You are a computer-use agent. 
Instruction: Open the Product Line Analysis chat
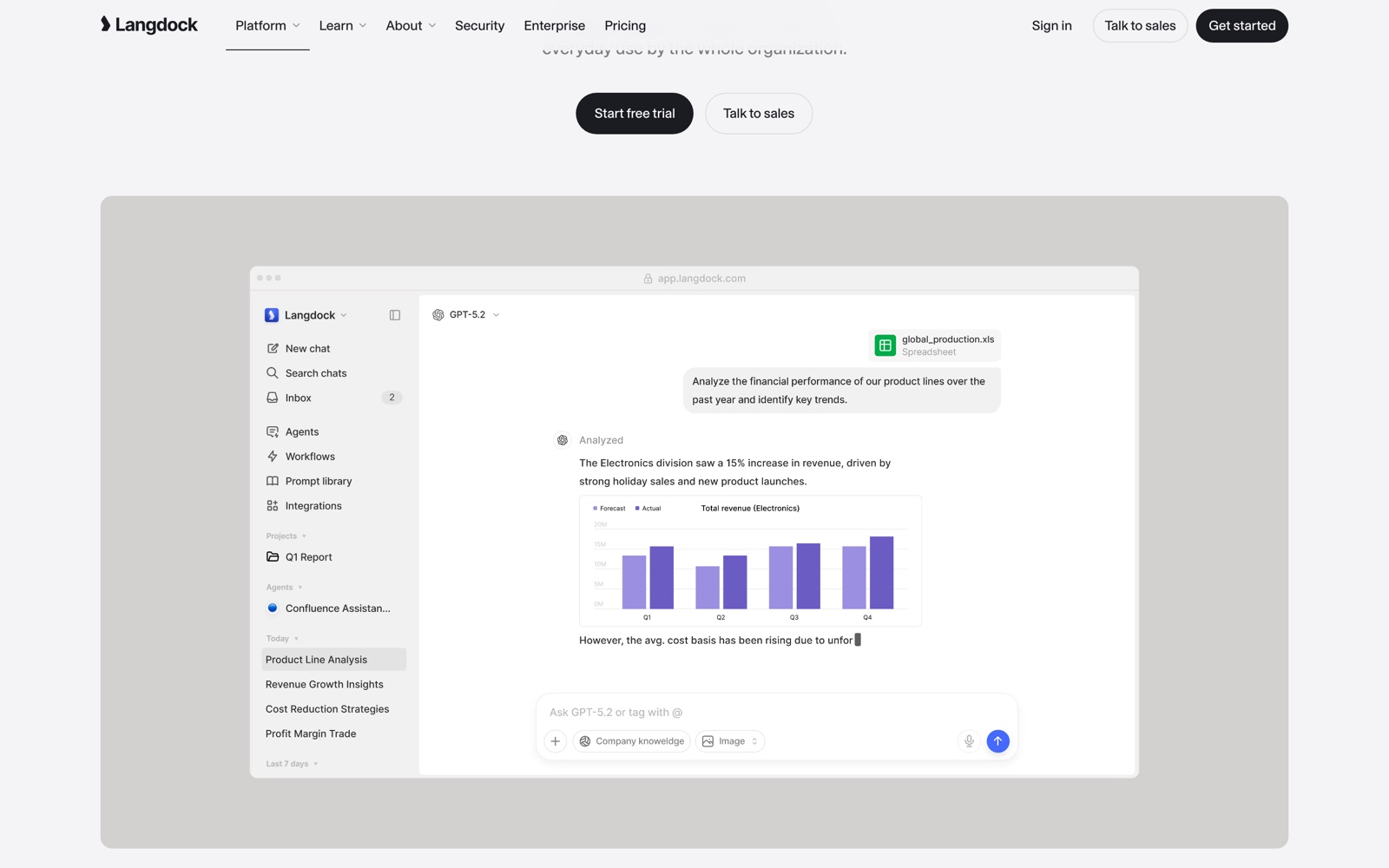point(334,660)
